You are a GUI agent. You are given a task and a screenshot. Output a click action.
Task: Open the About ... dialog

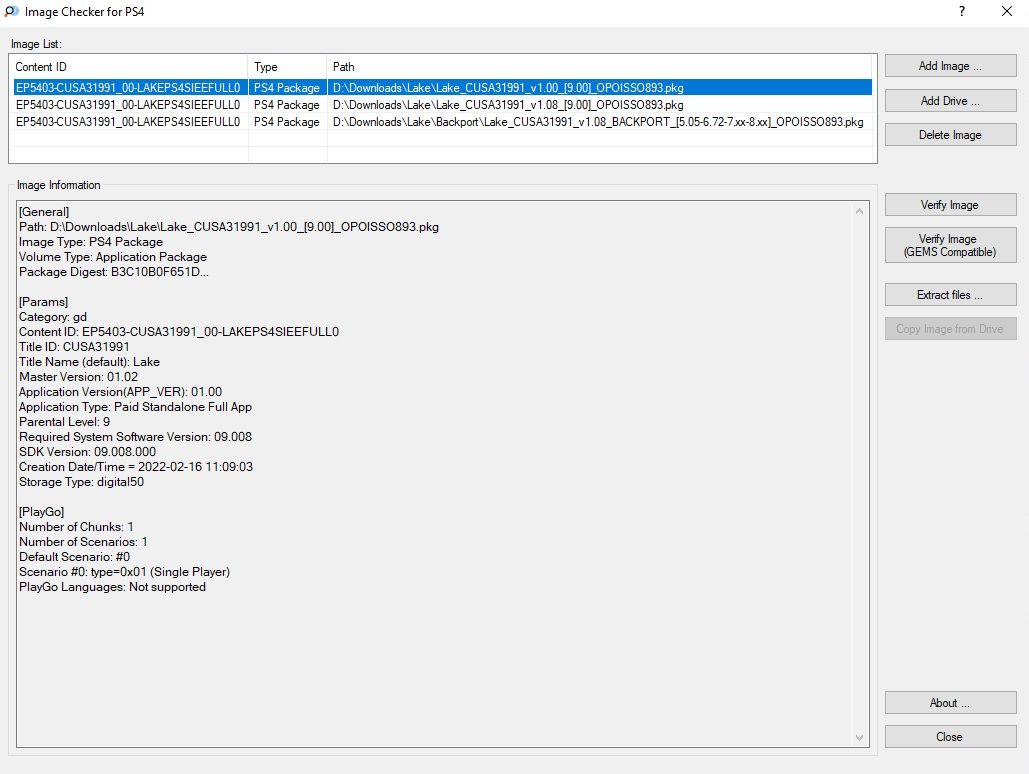950,702
